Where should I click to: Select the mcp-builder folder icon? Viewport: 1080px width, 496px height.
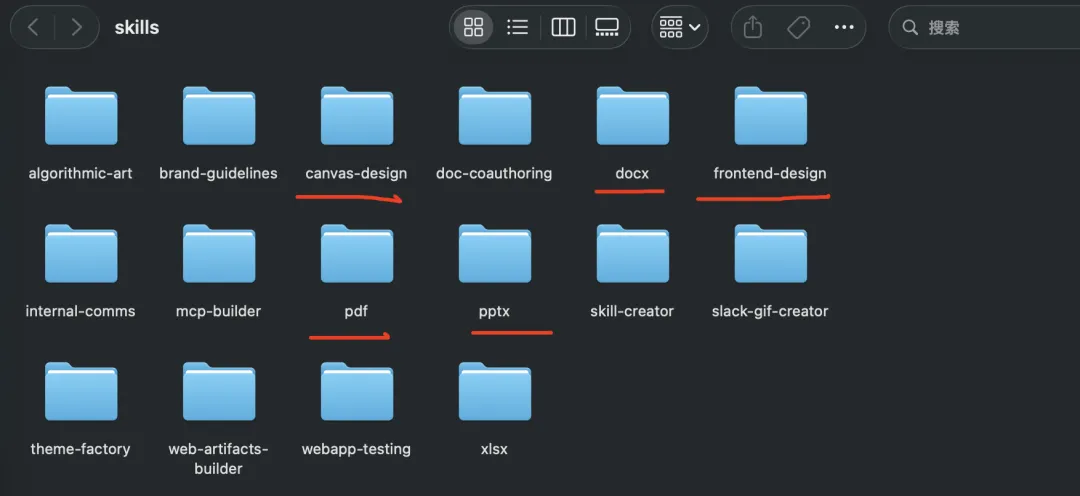click(219, 254)
